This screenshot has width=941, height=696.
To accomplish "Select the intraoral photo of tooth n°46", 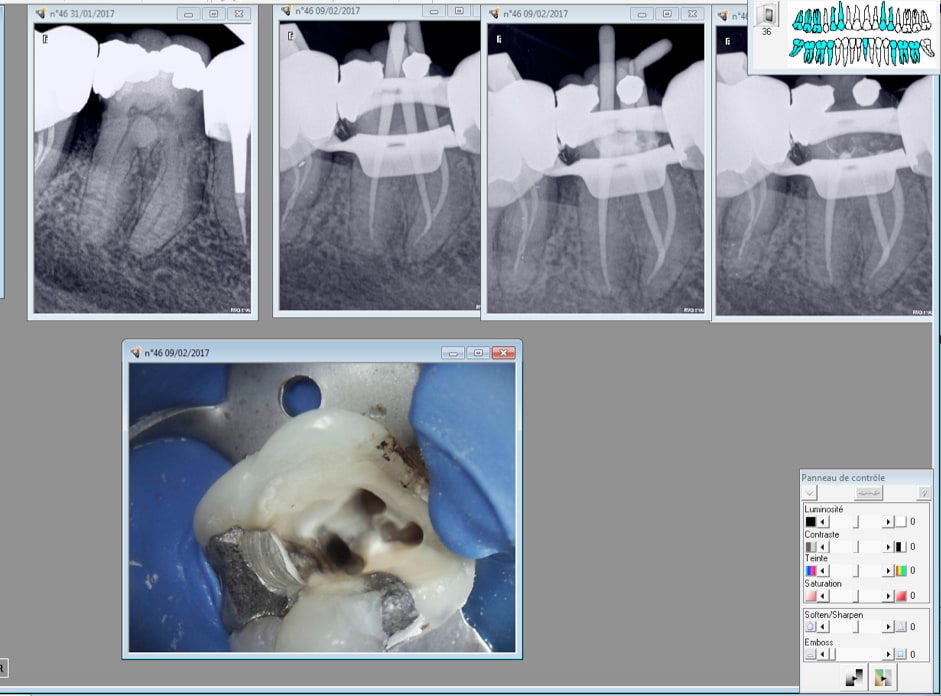I will coord(322,507).
